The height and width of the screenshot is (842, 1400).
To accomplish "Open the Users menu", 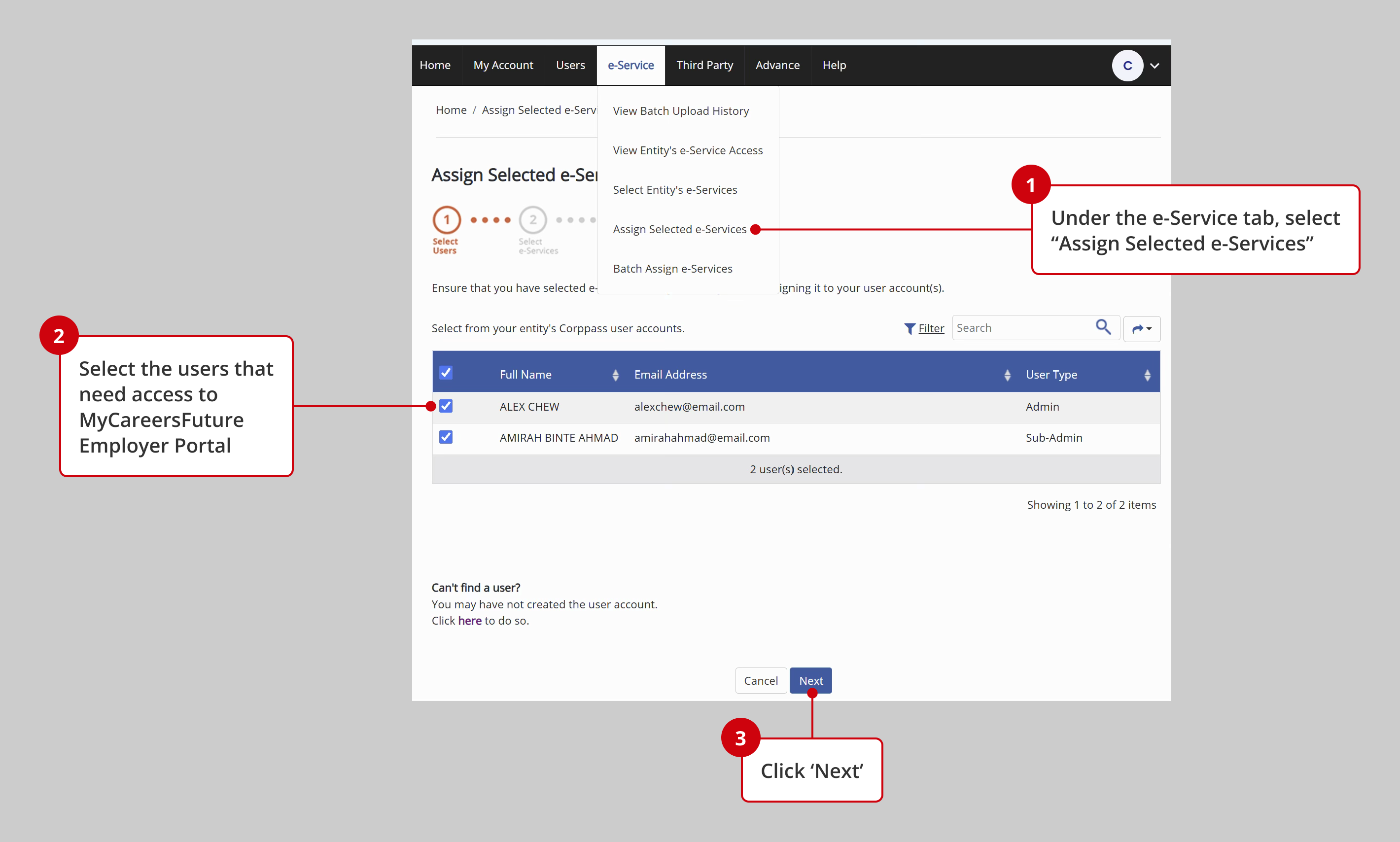I will point(570,65).
